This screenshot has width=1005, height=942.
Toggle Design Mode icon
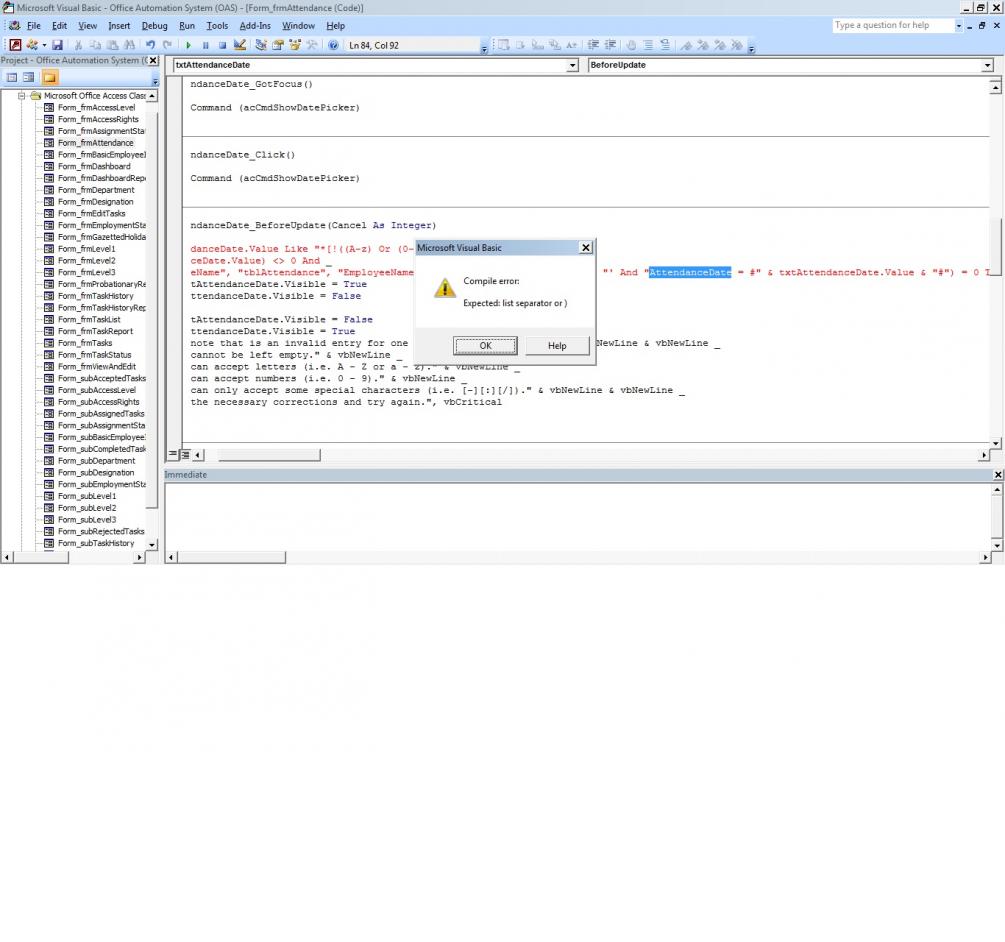[x=240, y=45]
